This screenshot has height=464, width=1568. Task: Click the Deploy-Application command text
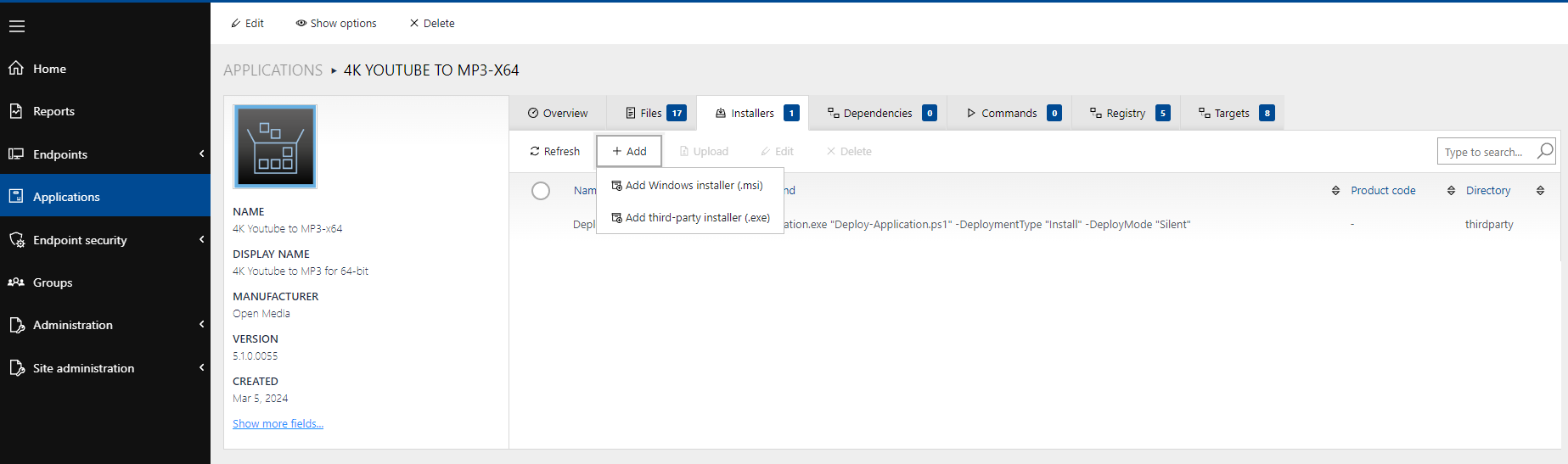point(986,225)
